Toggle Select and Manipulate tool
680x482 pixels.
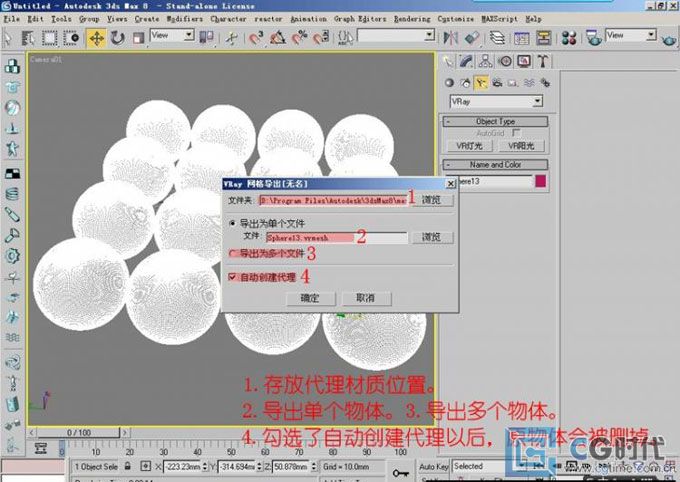click(x=231, y=38)
